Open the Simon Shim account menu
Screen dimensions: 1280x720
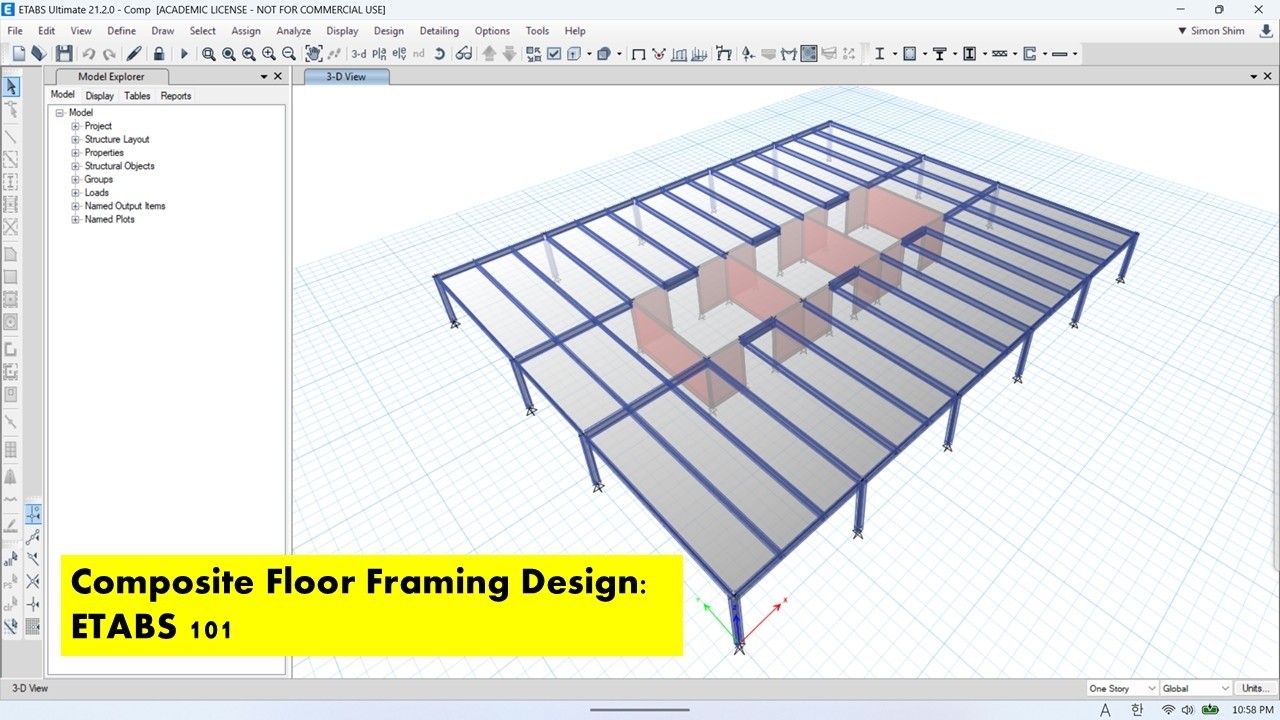pyautogui.click(x=1212, y=31)
